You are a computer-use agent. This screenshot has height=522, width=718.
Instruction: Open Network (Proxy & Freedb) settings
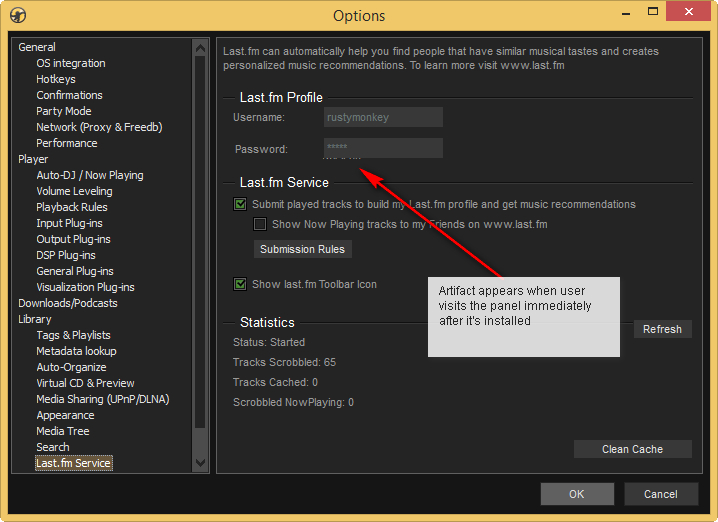[99, 127]
